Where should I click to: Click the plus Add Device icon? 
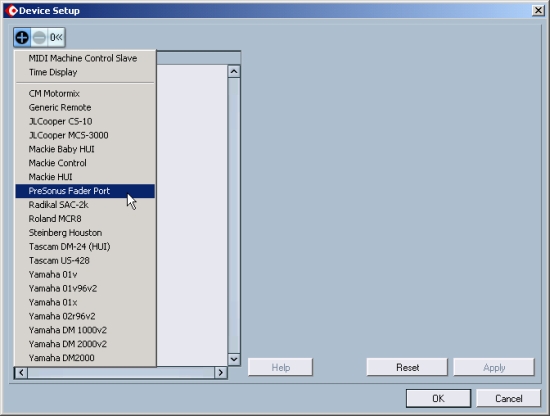(x=22, y=37)
